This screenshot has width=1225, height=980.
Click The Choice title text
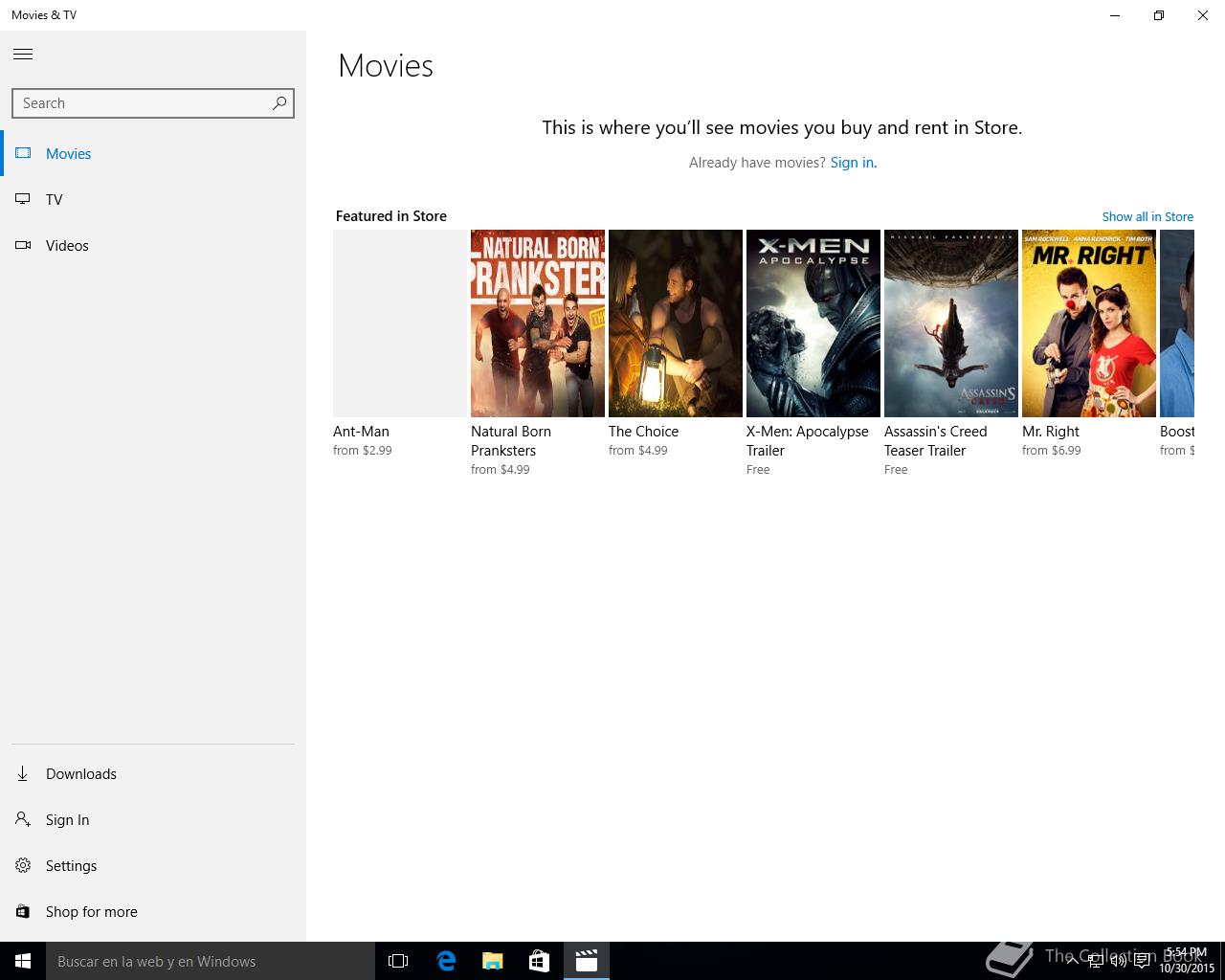643,432
